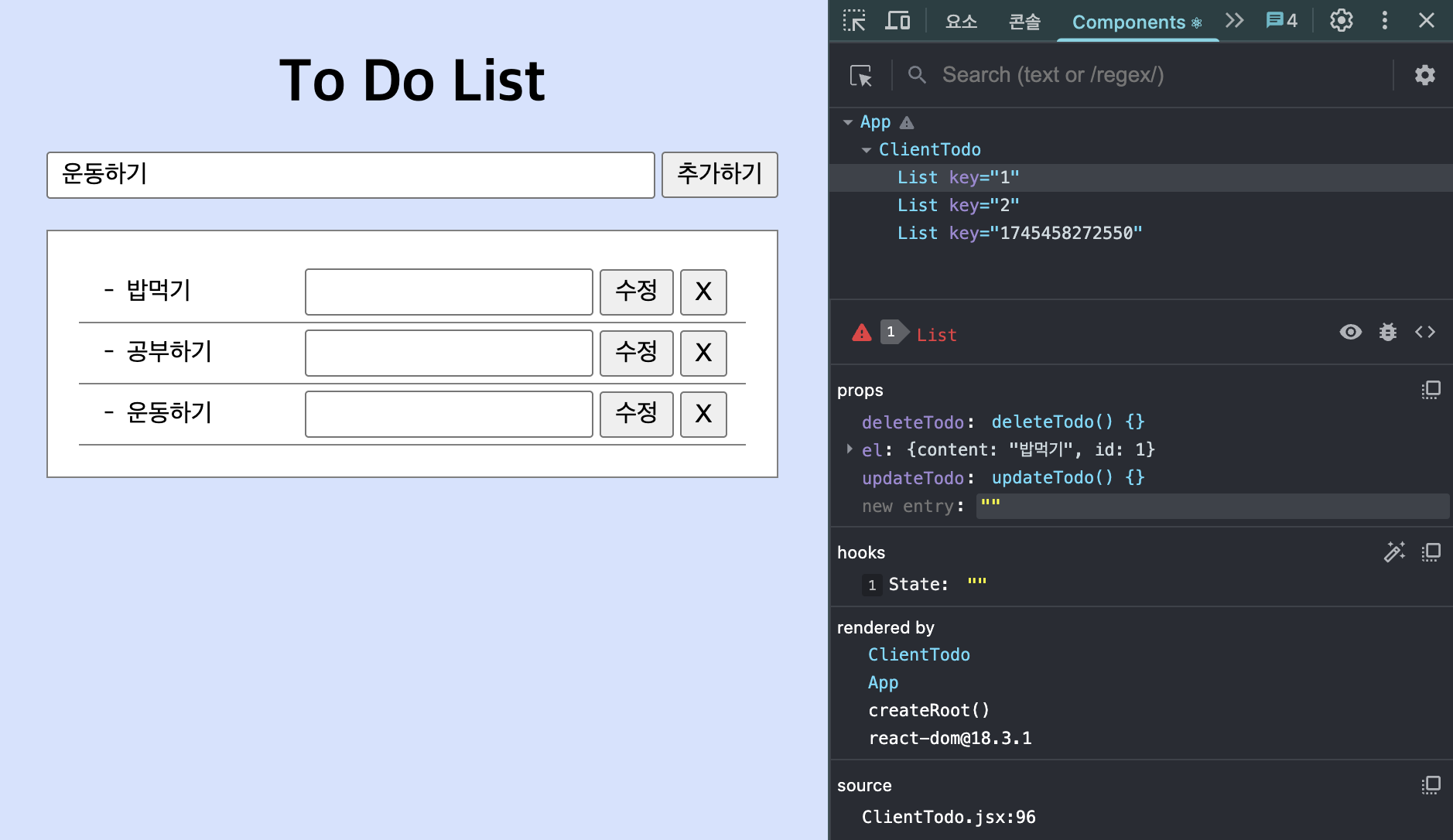
Task: View source for List with code icon
Action: click(1425, 332)
